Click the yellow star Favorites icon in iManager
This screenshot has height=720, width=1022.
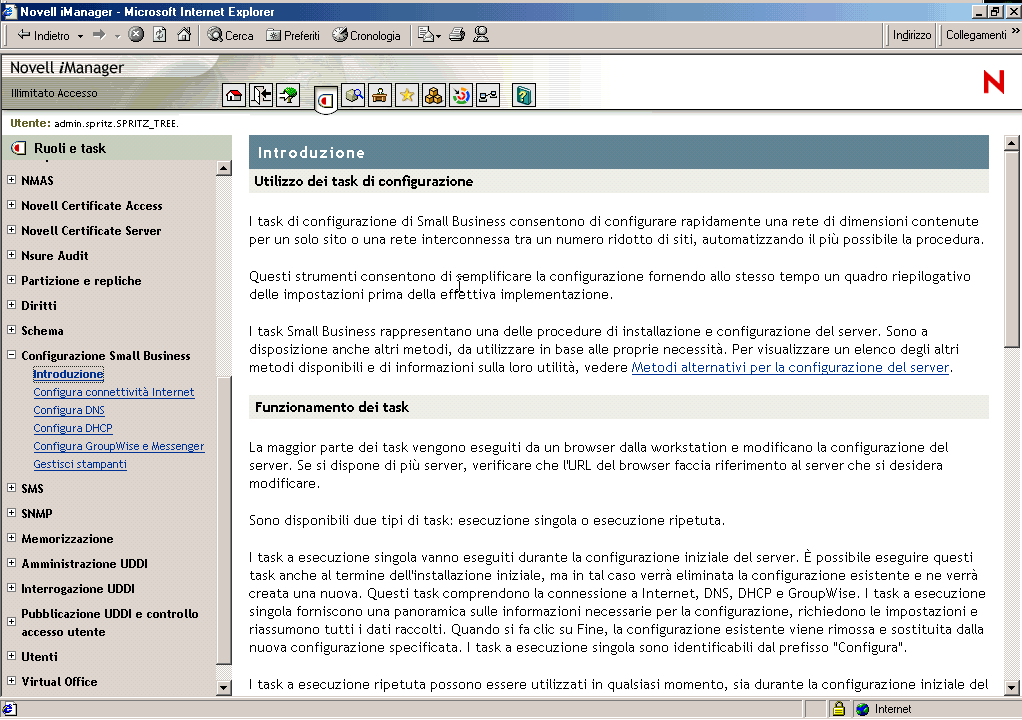point(407,96)
